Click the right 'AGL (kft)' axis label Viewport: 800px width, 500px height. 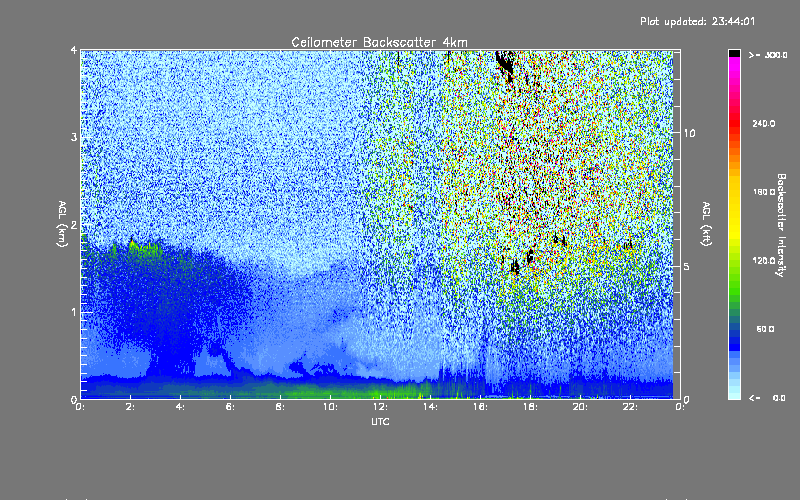(706, 224)
